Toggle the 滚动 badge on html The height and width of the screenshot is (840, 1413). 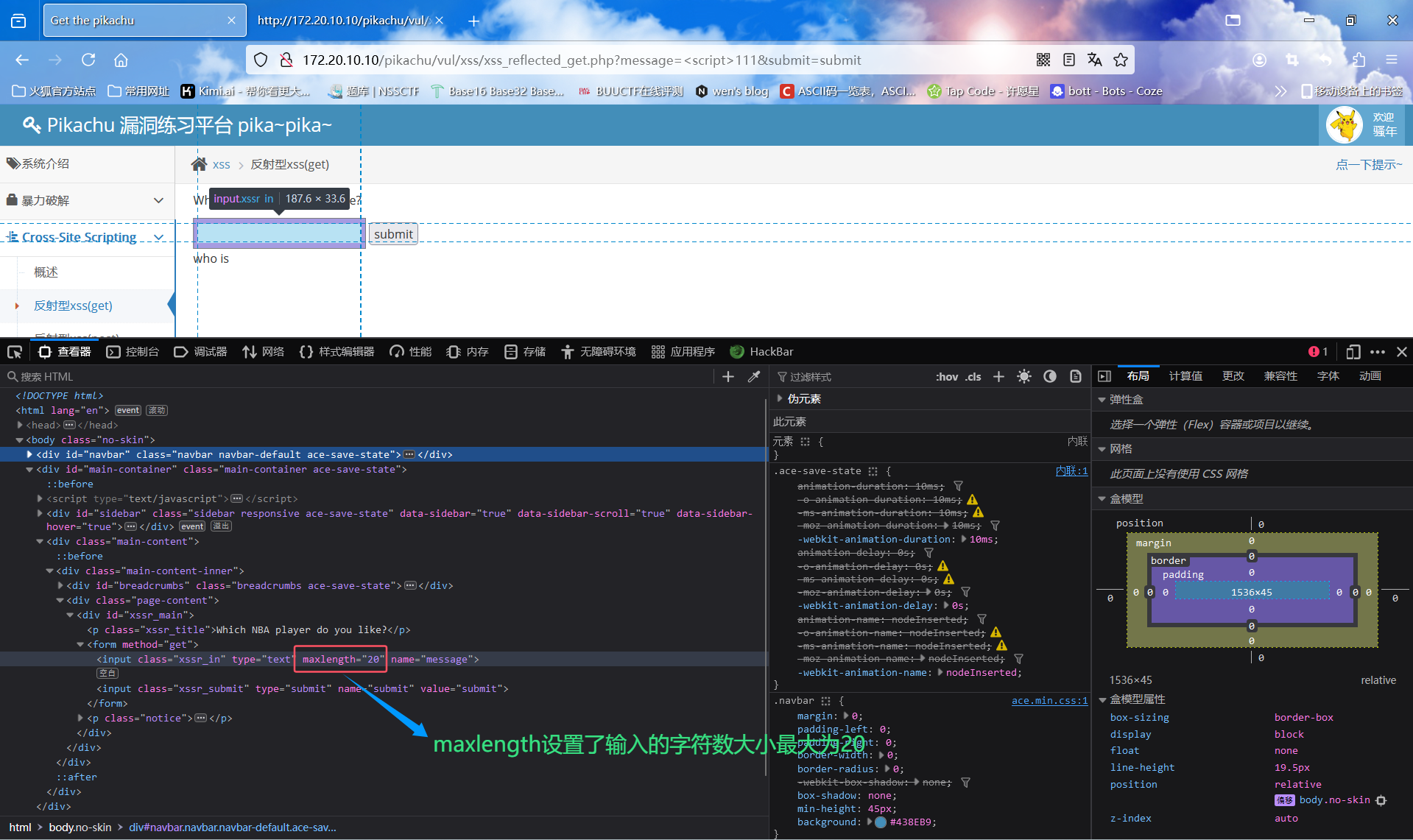click(x=157, y=410)
